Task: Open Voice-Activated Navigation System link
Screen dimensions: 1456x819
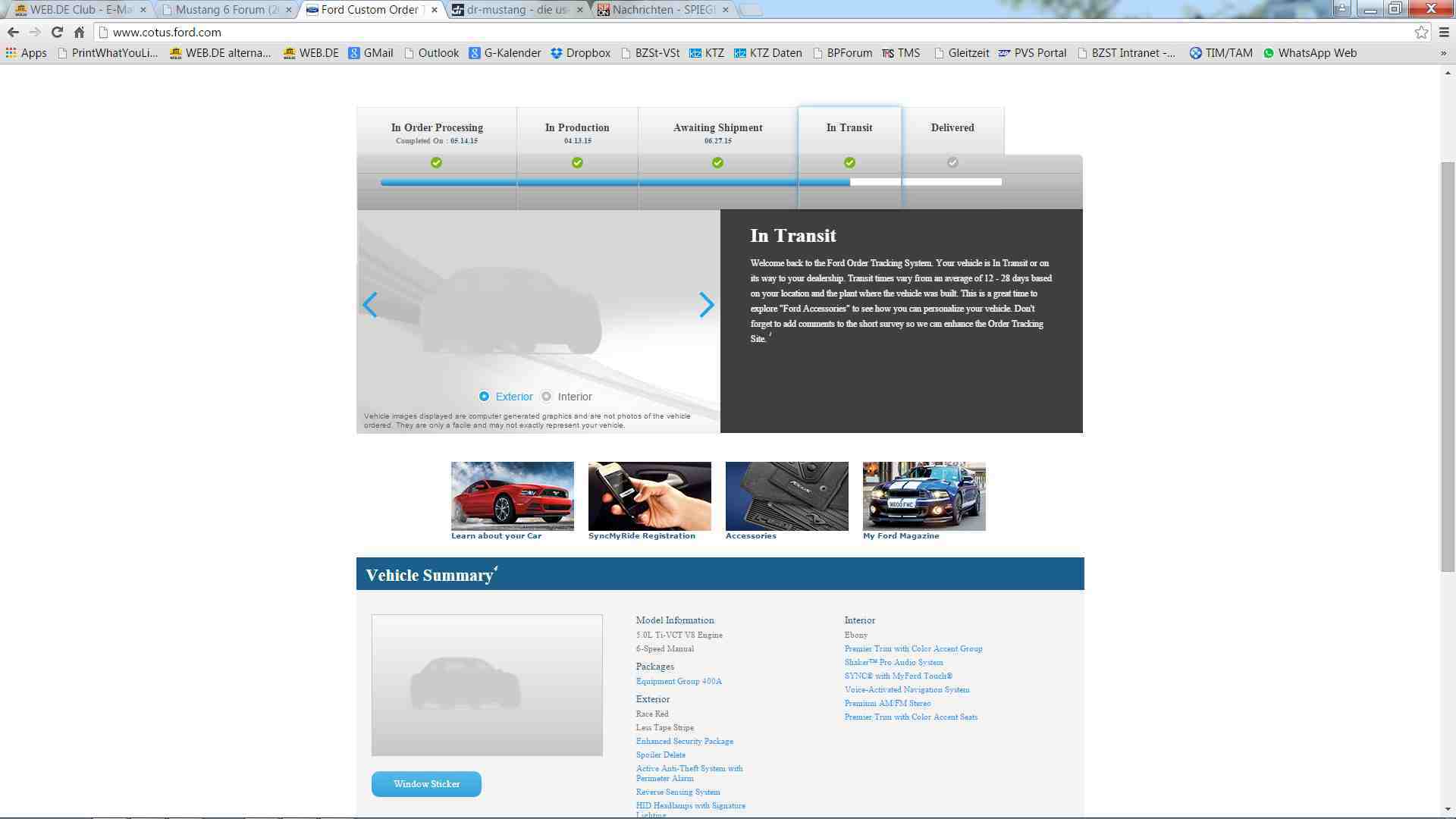Action: [x=907, y=689]
